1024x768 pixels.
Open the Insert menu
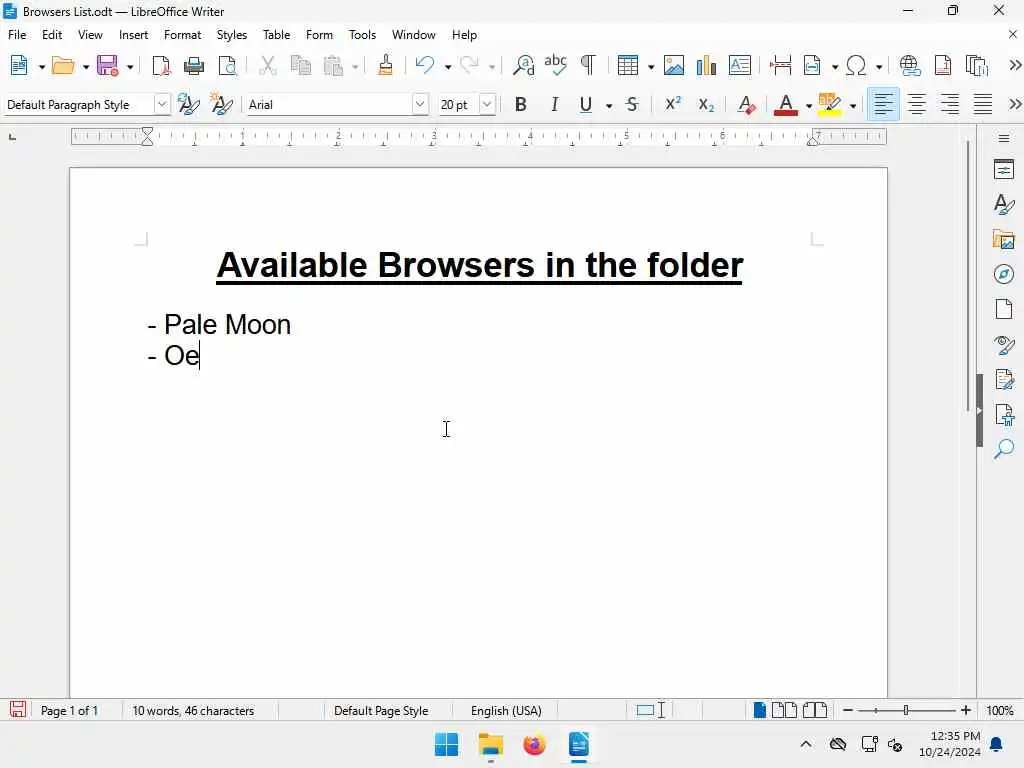133,35
